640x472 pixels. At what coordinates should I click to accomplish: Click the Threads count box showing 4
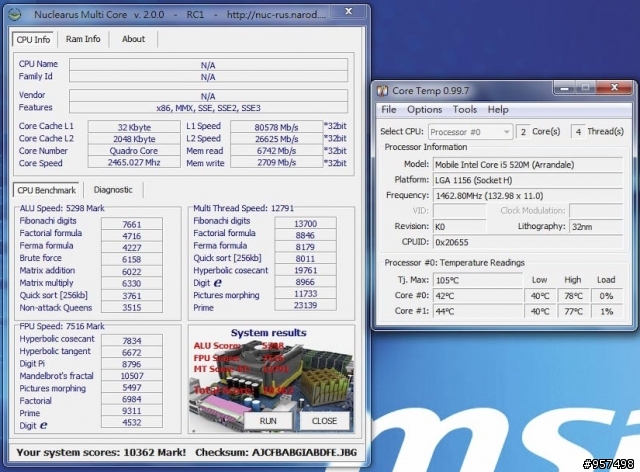click(x=578, y=131)
